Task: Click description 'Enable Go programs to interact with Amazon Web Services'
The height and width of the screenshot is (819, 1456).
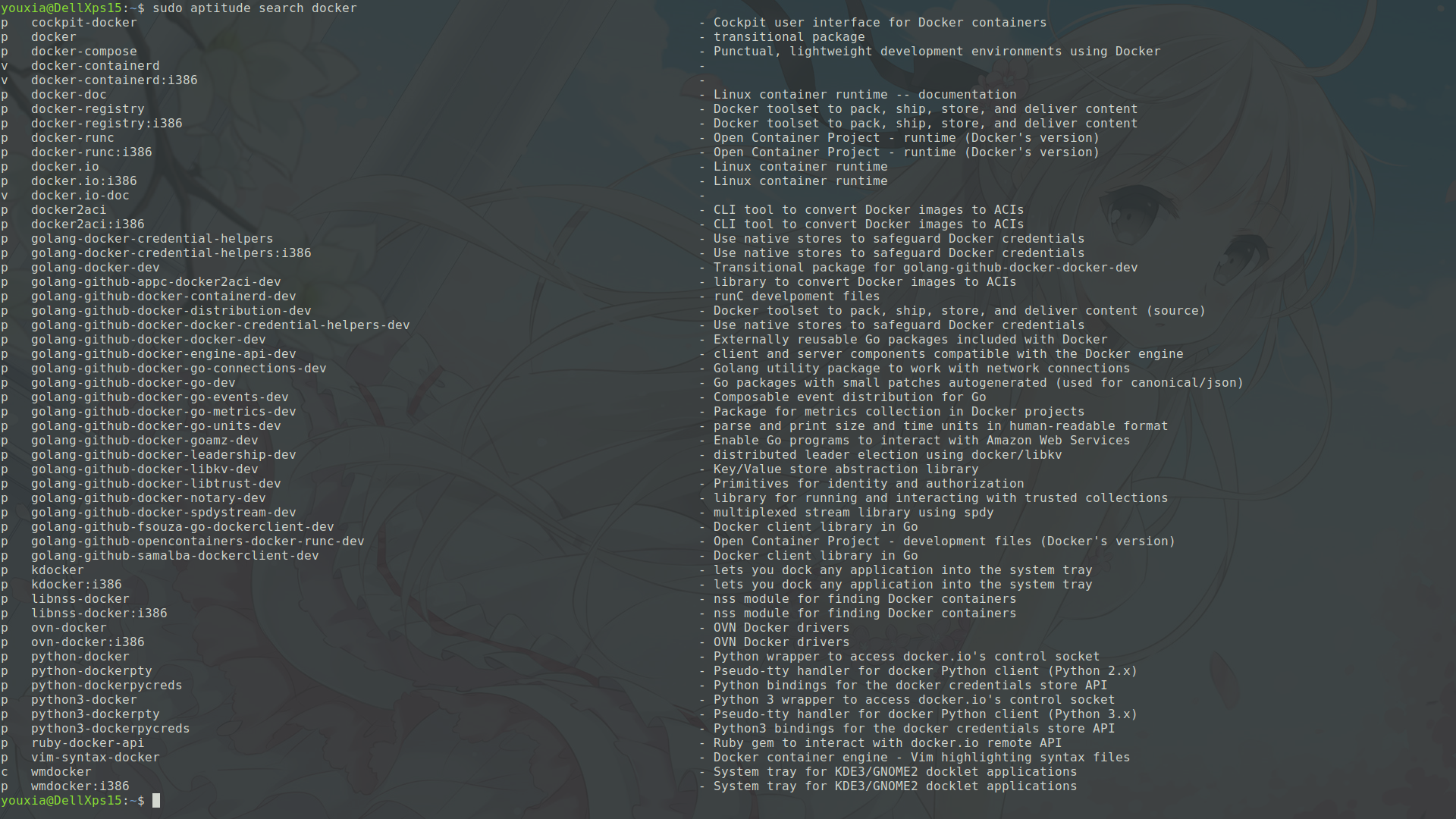Action: pos(922,440)
